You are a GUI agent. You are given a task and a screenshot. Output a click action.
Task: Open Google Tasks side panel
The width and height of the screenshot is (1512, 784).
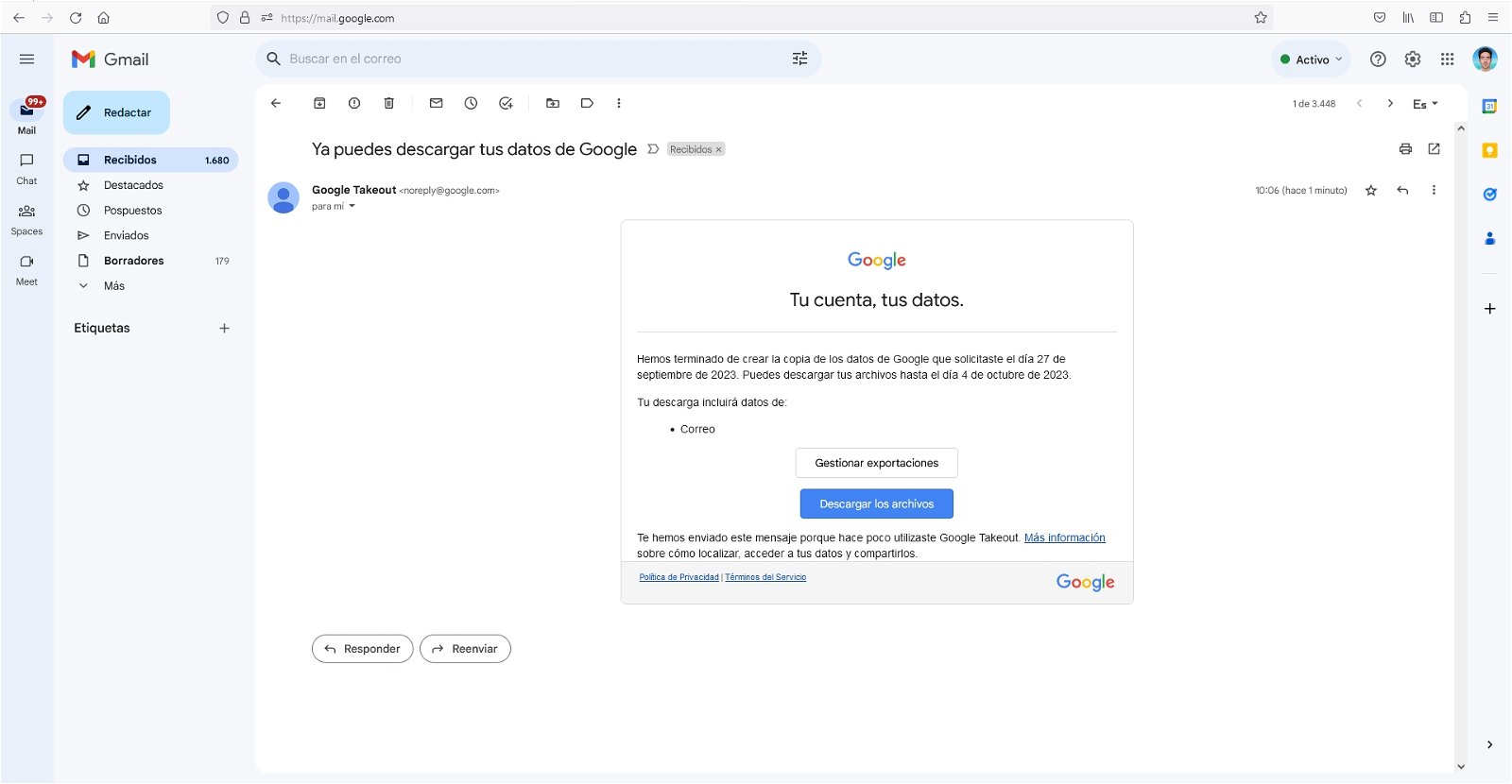coord(1489,195)
